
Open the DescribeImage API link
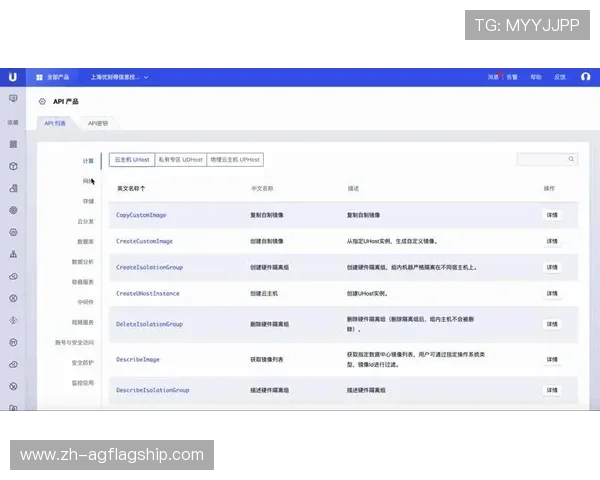(137, 359)
